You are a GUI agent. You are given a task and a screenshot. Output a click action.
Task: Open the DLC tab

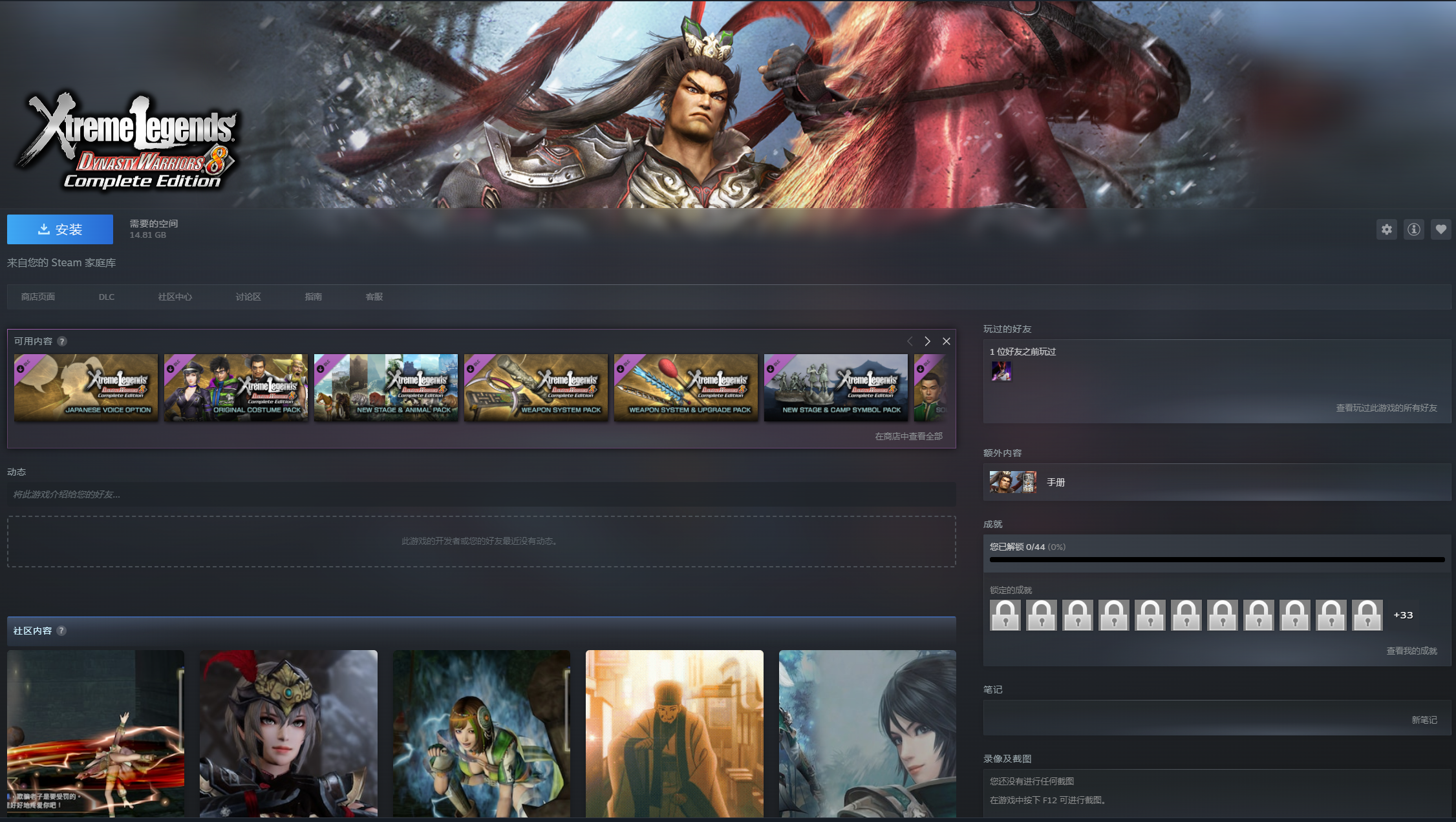[x=107, y=297]
